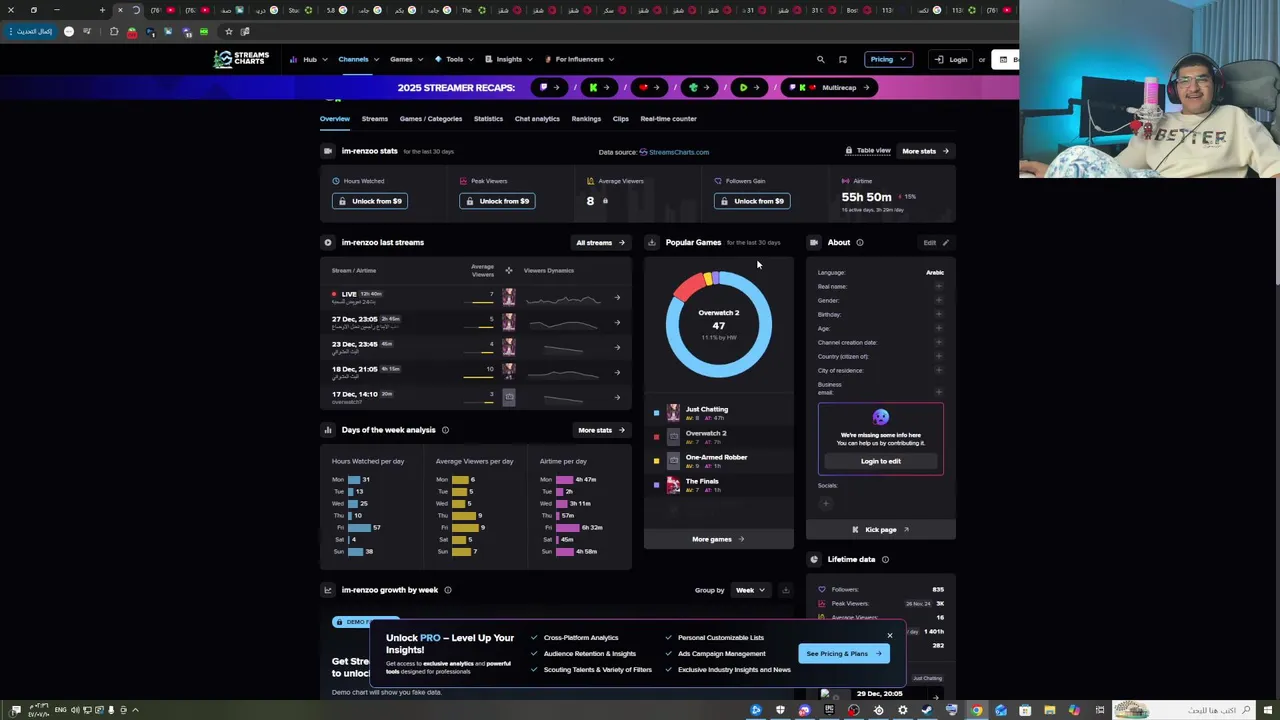
Task: Expand the Insights menu
Action: pos(509,60)
